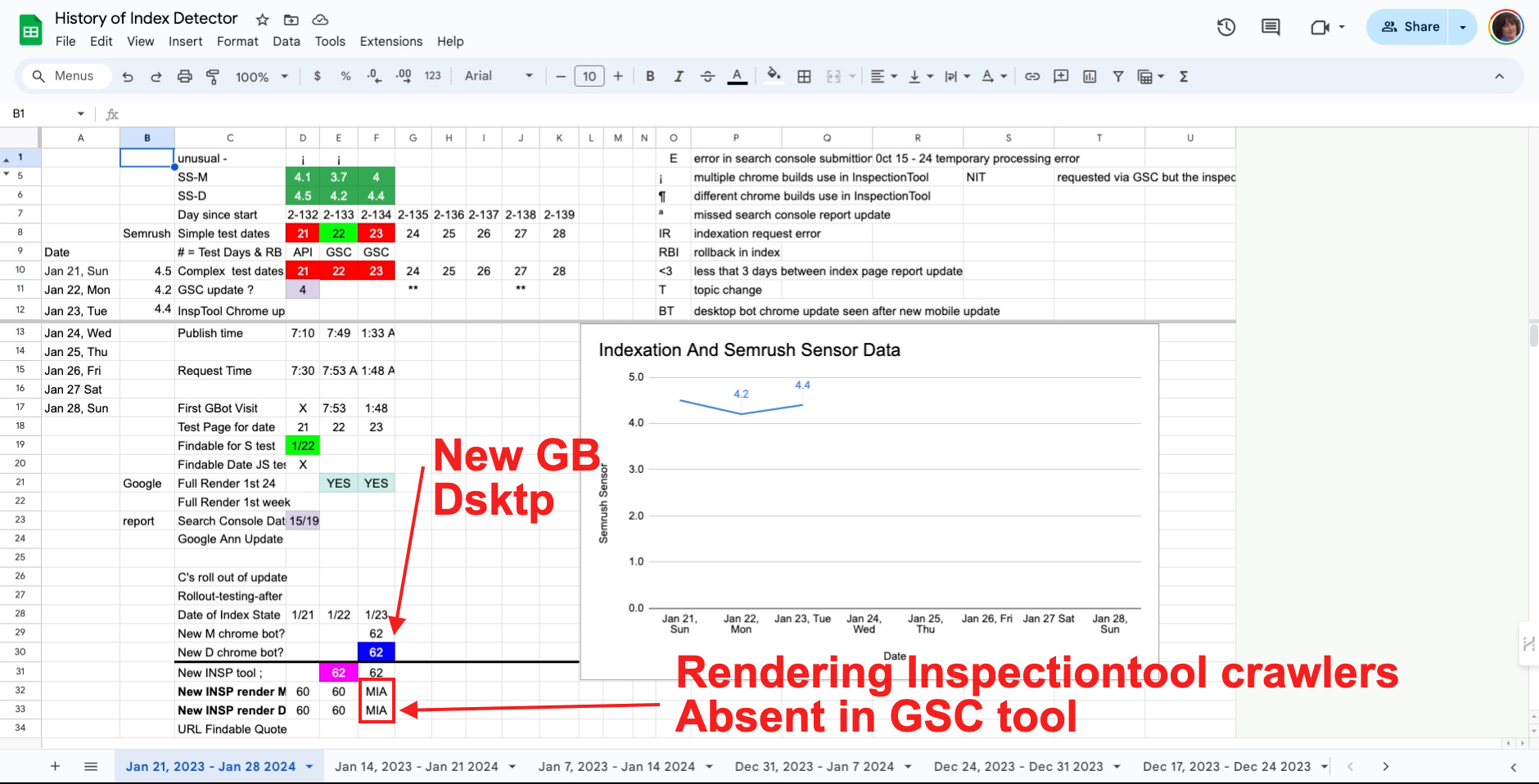This screenshot has height=784, width=1539.
Task: Open the File menu
Action: [x=65, y=42]
